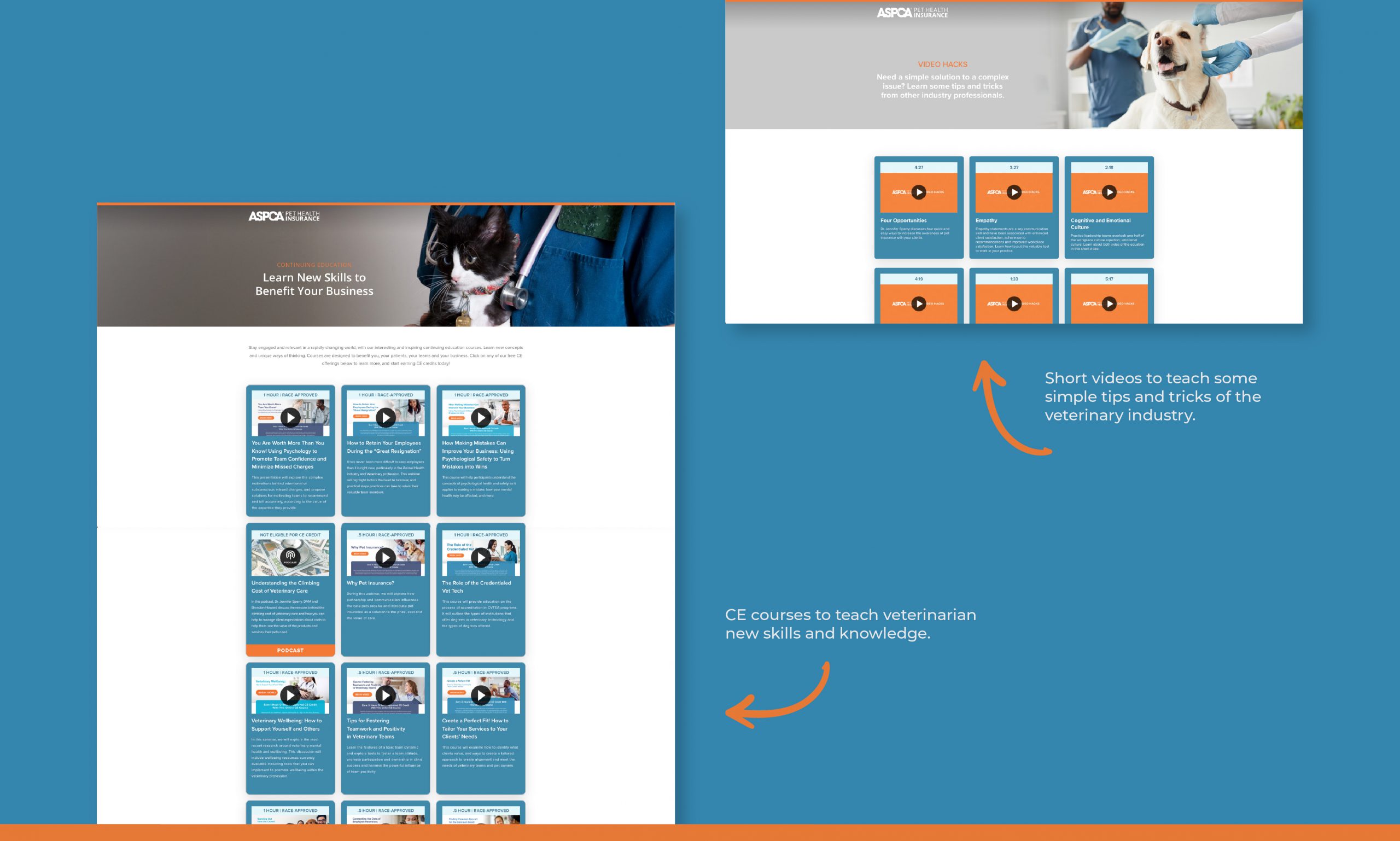
Task: Play the 'You Are Worth More' course video
Action: tap(290, 418)
